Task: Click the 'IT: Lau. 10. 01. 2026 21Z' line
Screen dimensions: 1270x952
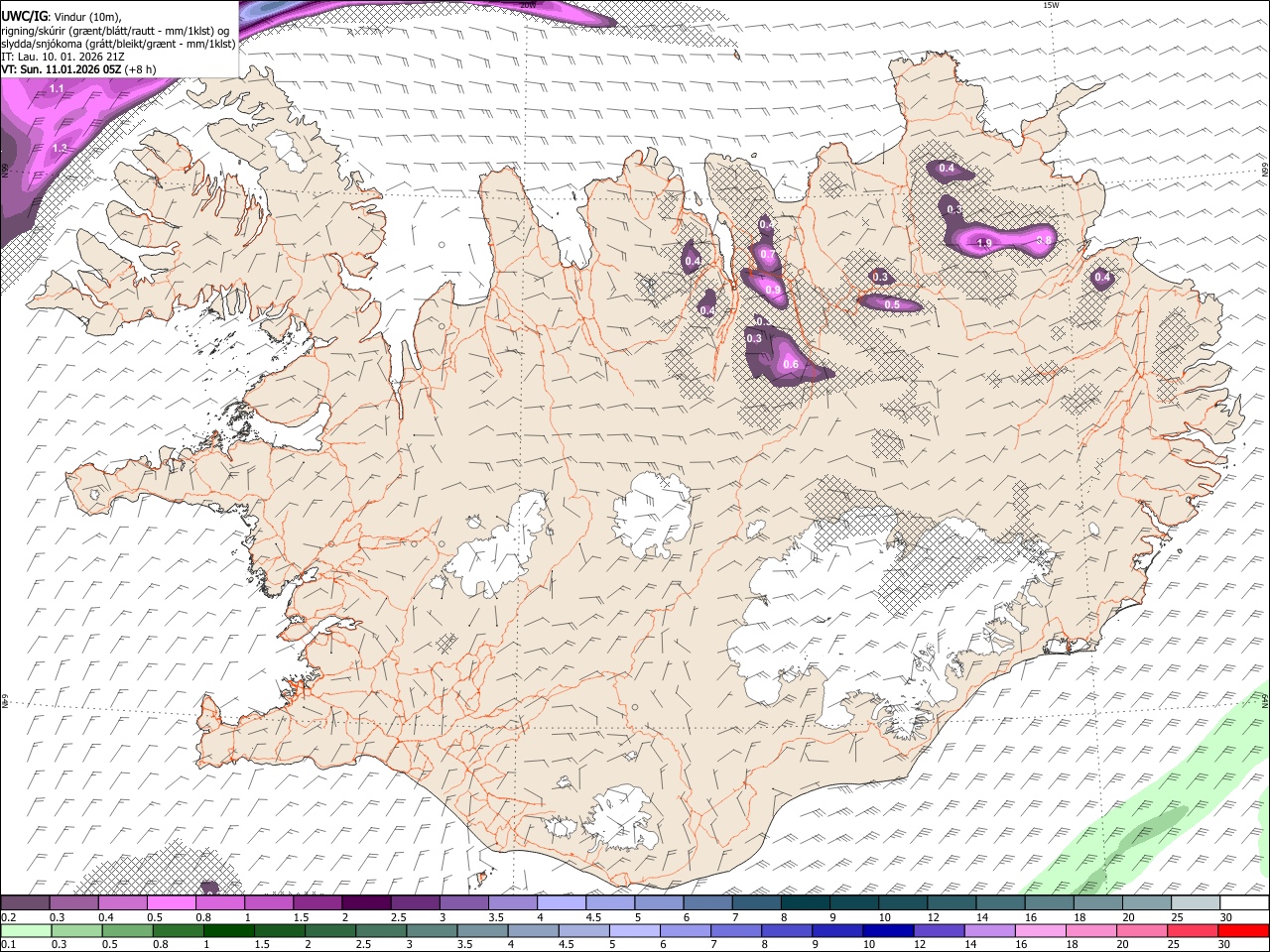Action: (x=63, y=58)
